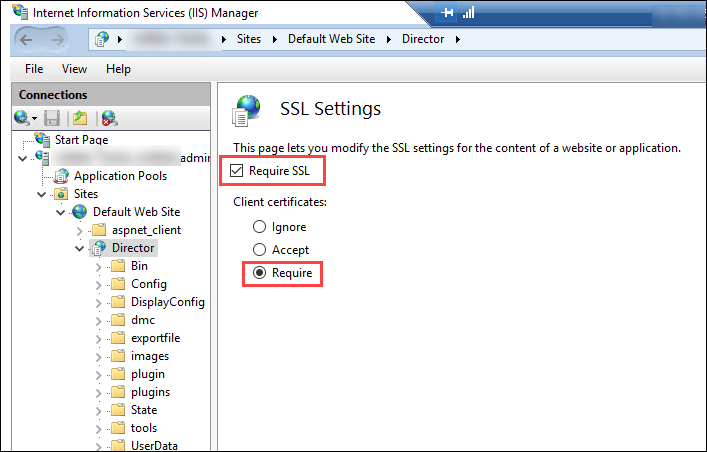Select the Ignore client certificates option
This screenshot has width=707, height=452.
(x=260, y=227)
